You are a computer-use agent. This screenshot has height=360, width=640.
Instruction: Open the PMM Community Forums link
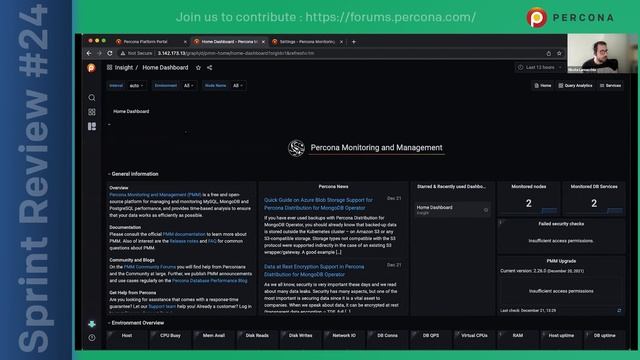[x=150, y=267]
